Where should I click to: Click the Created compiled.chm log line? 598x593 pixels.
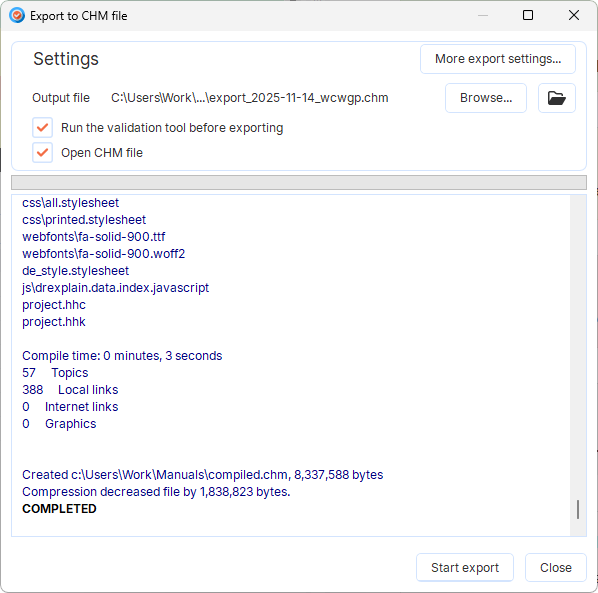pyautogui.click(x=203, y=475)
